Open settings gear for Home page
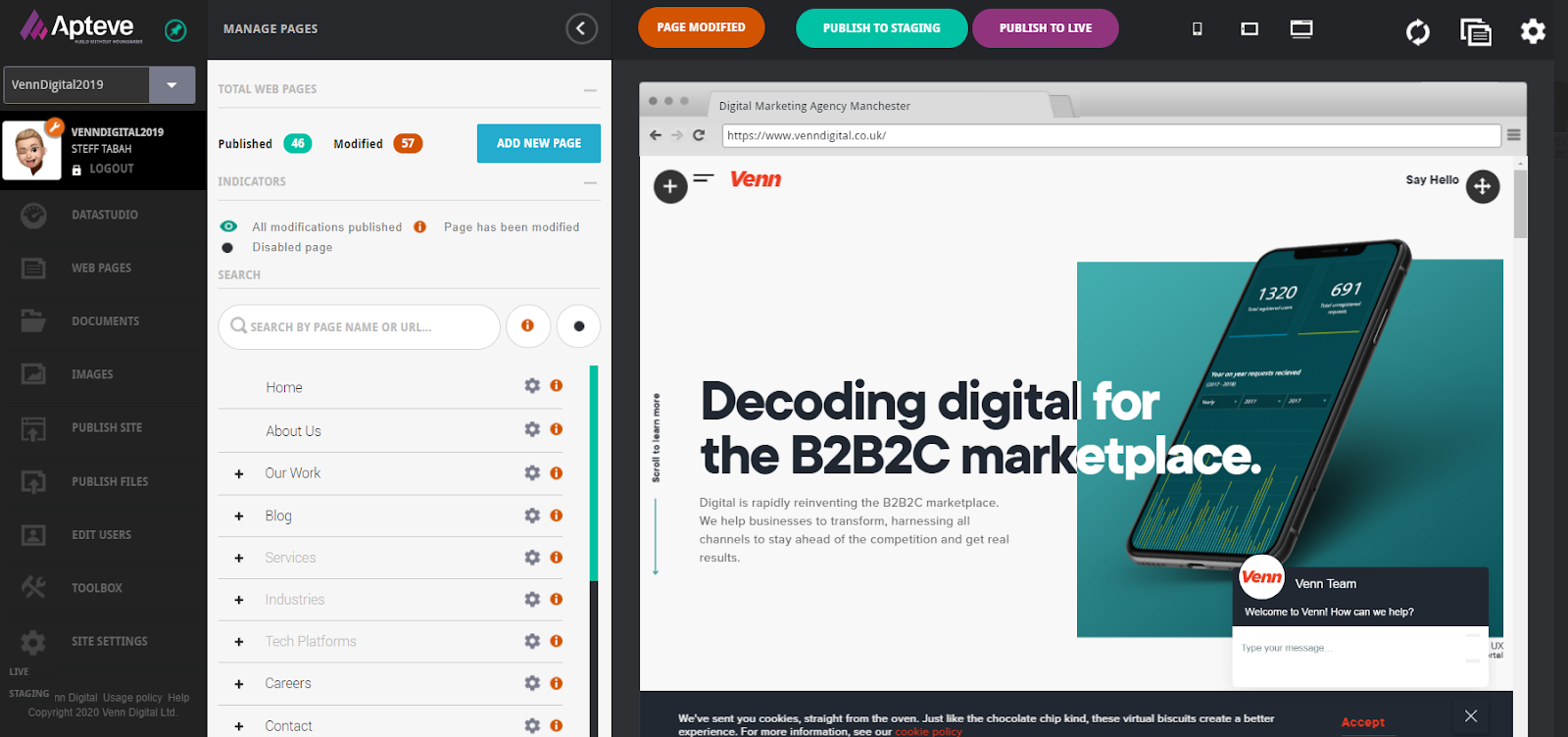The image size is (1568, 737). (x=532, y=385)
